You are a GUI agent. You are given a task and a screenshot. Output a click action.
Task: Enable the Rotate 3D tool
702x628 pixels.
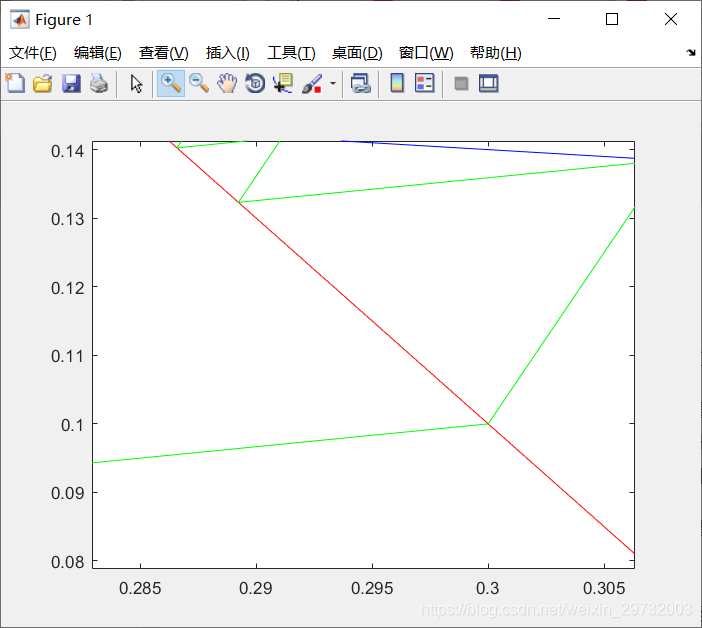[255, 83]
